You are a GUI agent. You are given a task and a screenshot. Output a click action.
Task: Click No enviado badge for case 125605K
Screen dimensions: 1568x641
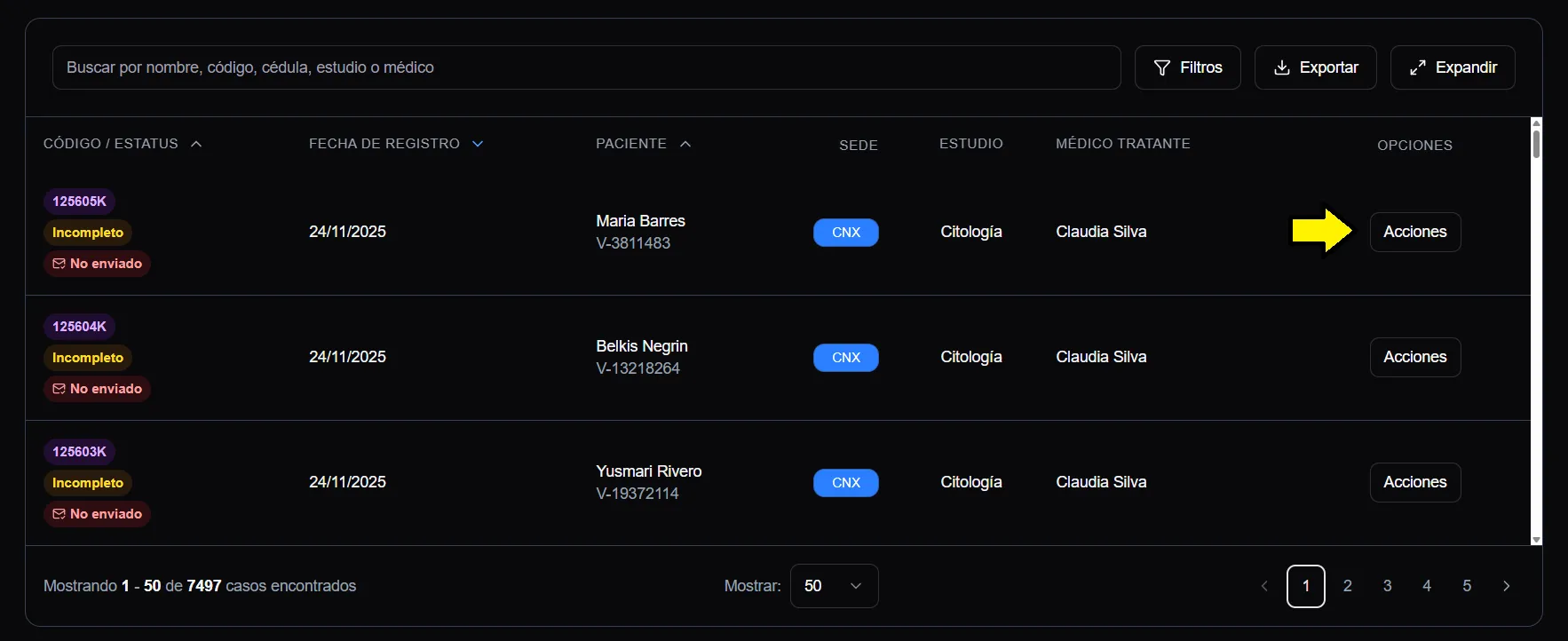point(97,264)
